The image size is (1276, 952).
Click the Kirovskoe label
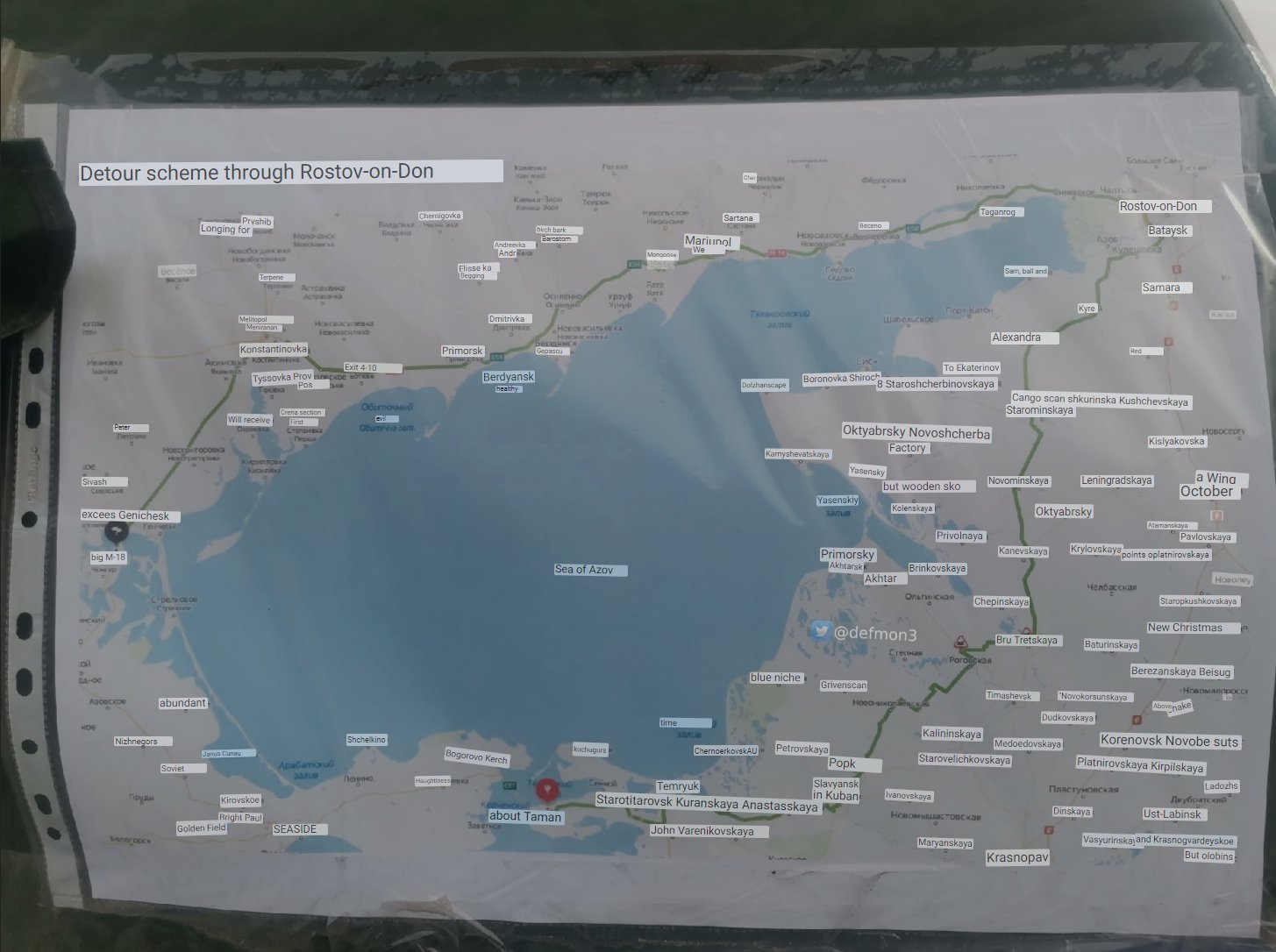[240, 800]
